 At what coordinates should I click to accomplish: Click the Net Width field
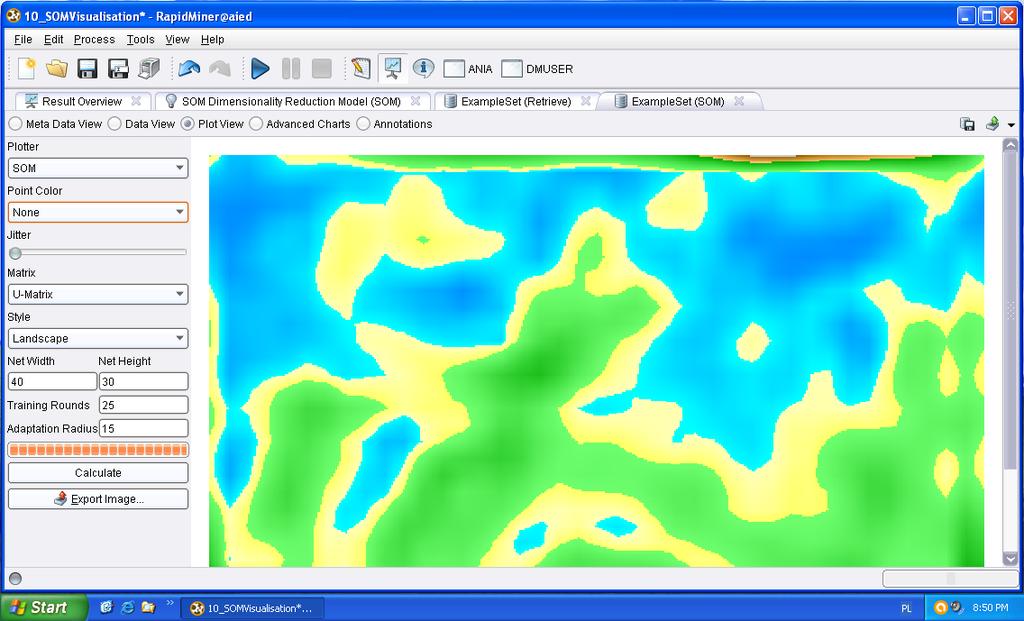tap(52, 381)
